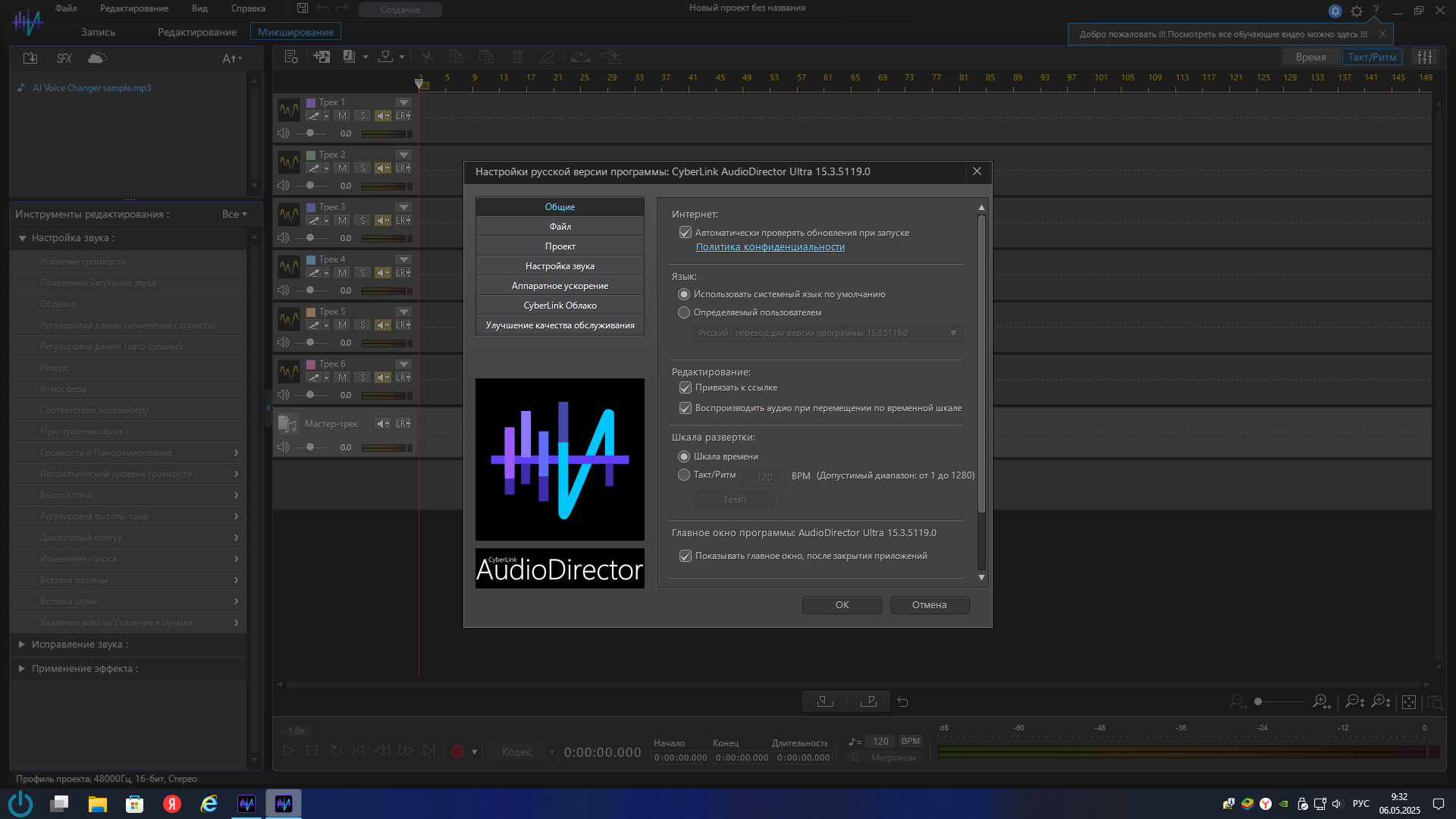Collapse the Настройка звука section
This screenshot has height=819, width=1456.
[22, 238]
